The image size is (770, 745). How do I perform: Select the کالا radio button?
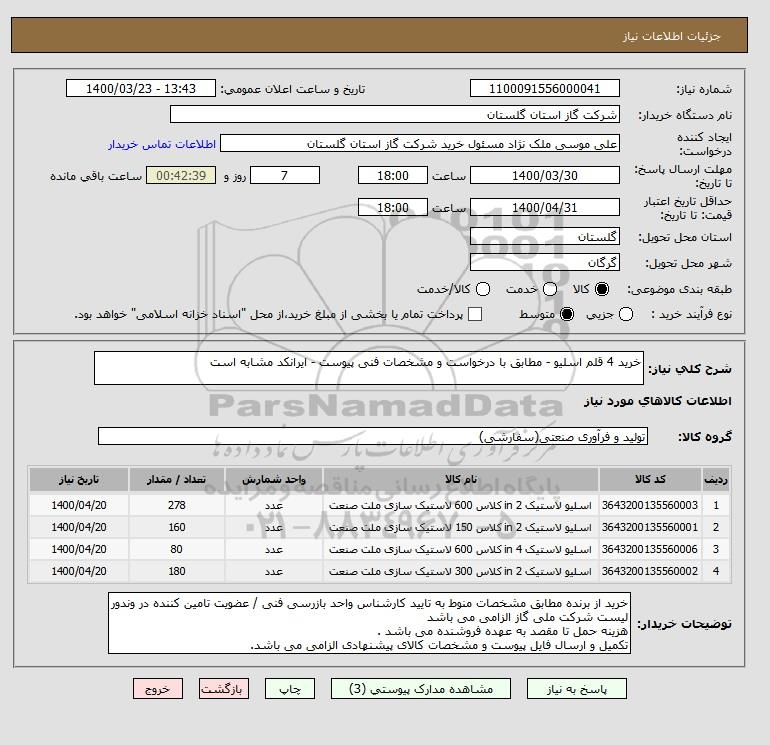click(x=602, y=289)
